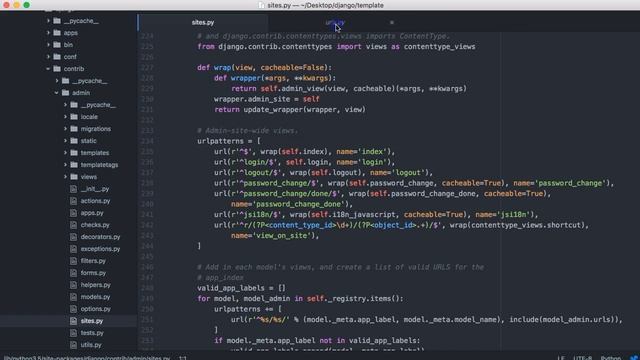Expand the apps folder chevron

pyautogui.click(x=48, y=33)
